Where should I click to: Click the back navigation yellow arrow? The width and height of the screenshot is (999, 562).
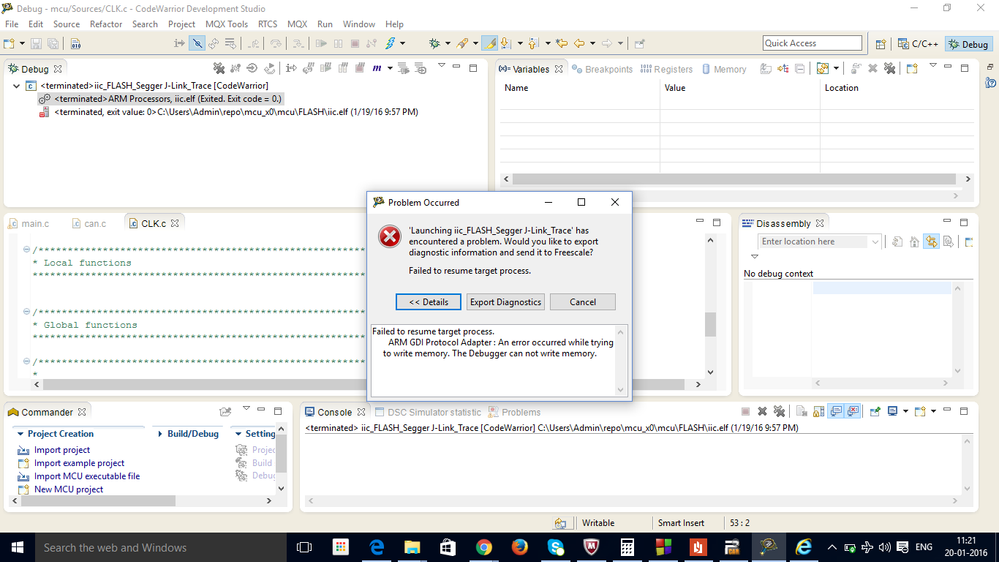[x=579, y=43]
